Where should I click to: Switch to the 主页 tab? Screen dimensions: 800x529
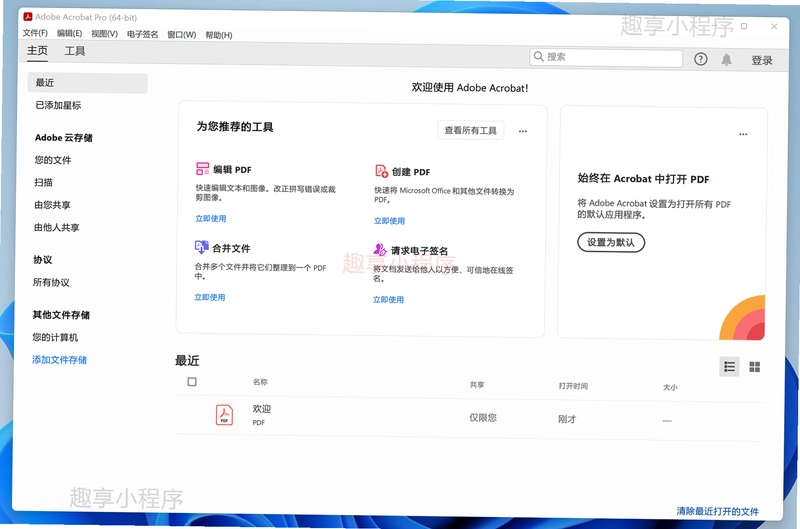37,51
